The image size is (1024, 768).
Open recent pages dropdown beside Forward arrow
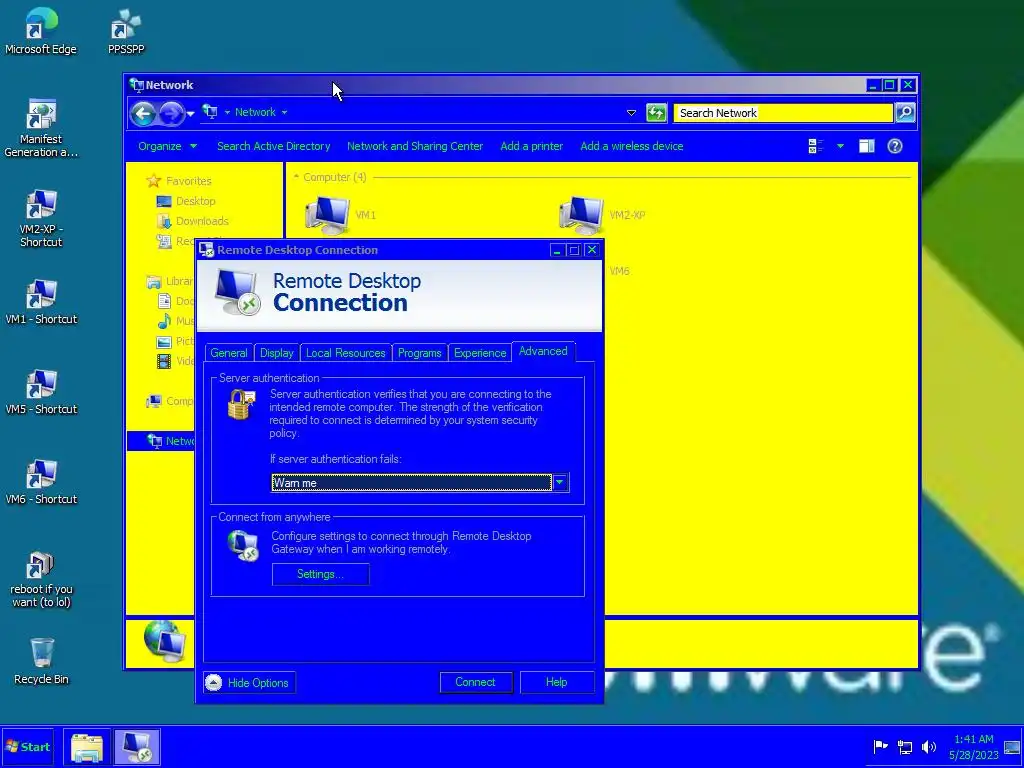click(x=190, y=114)
